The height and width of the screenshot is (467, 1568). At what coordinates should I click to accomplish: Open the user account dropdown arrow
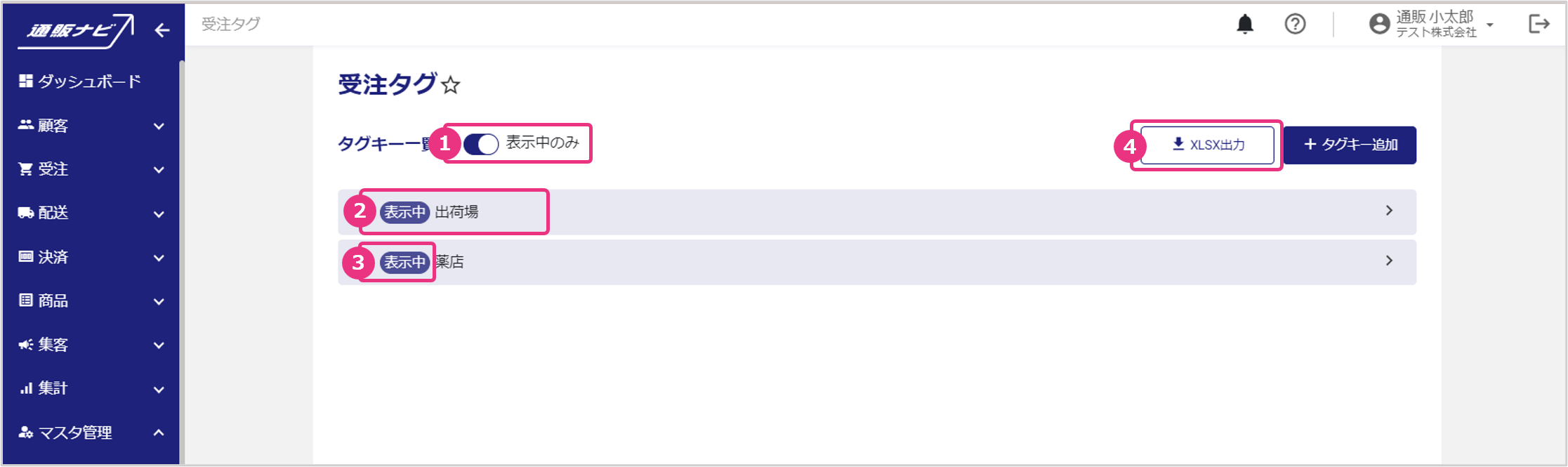tap(1490, 25)
